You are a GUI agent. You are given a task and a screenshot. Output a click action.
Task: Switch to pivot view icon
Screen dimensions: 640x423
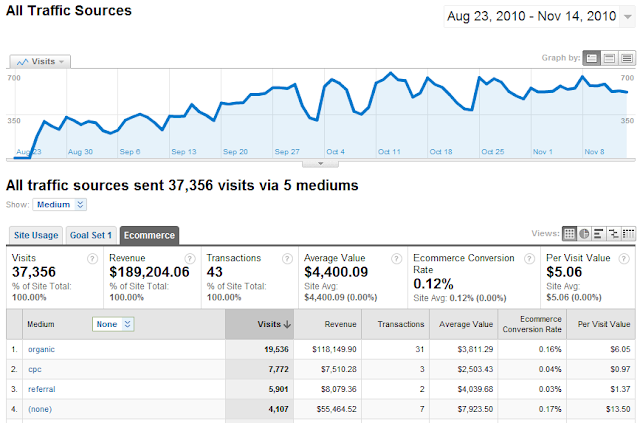(628, 234)
